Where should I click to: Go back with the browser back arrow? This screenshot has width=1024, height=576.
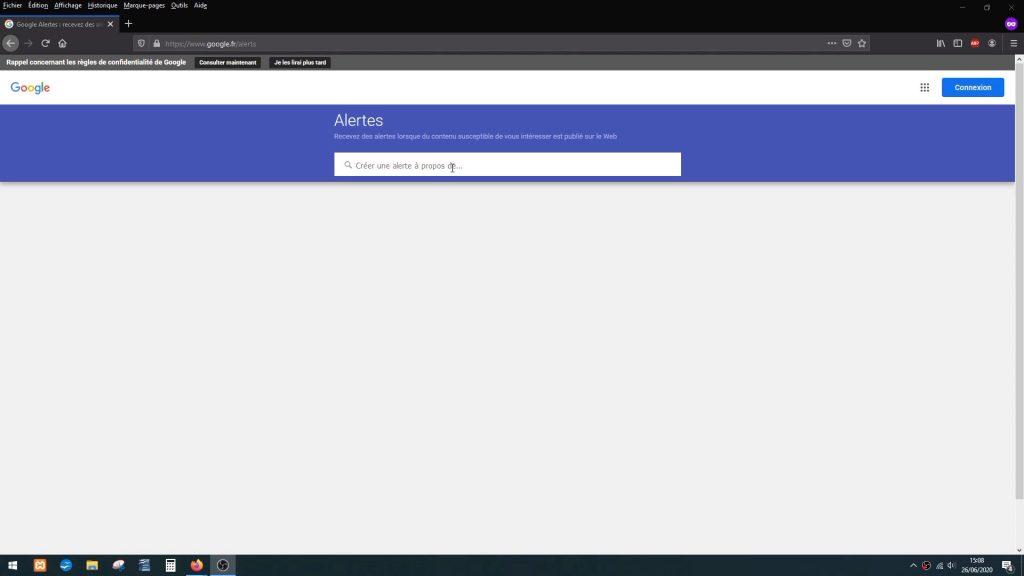pos(10,43)
